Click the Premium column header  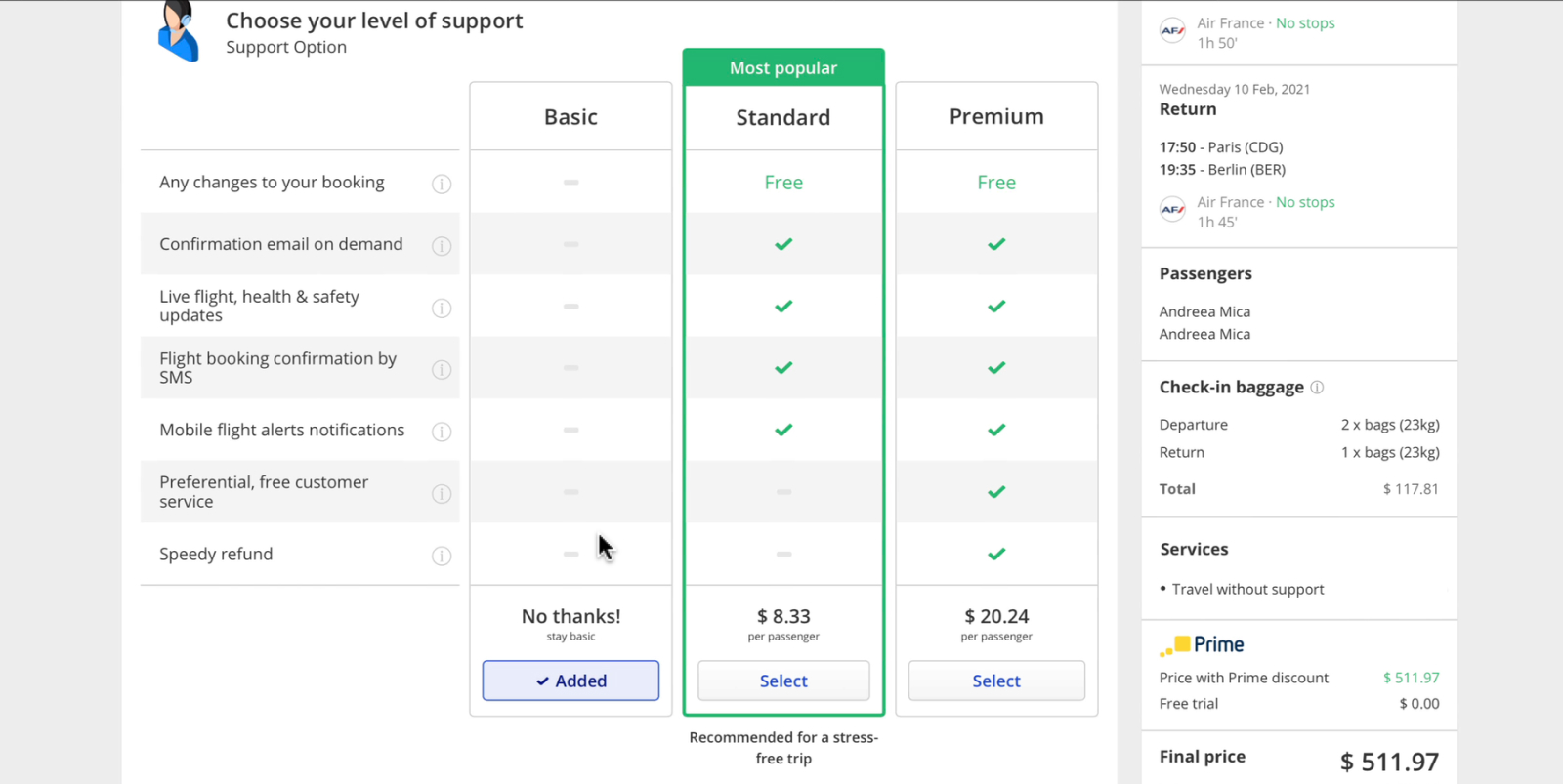coord(996,117)
